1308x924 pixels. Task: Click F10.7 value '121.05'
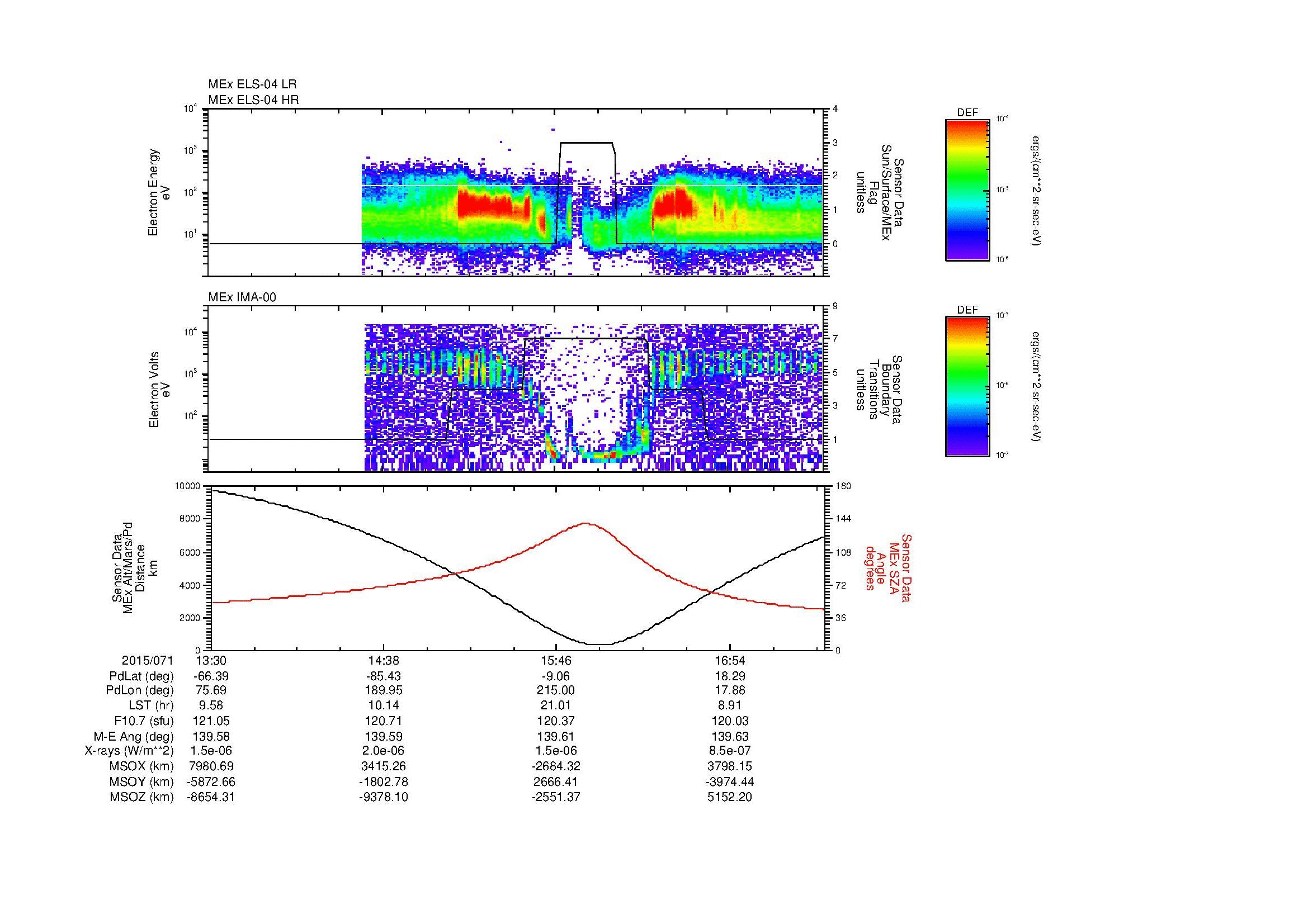pyautogui.click(x=211, y=721)
